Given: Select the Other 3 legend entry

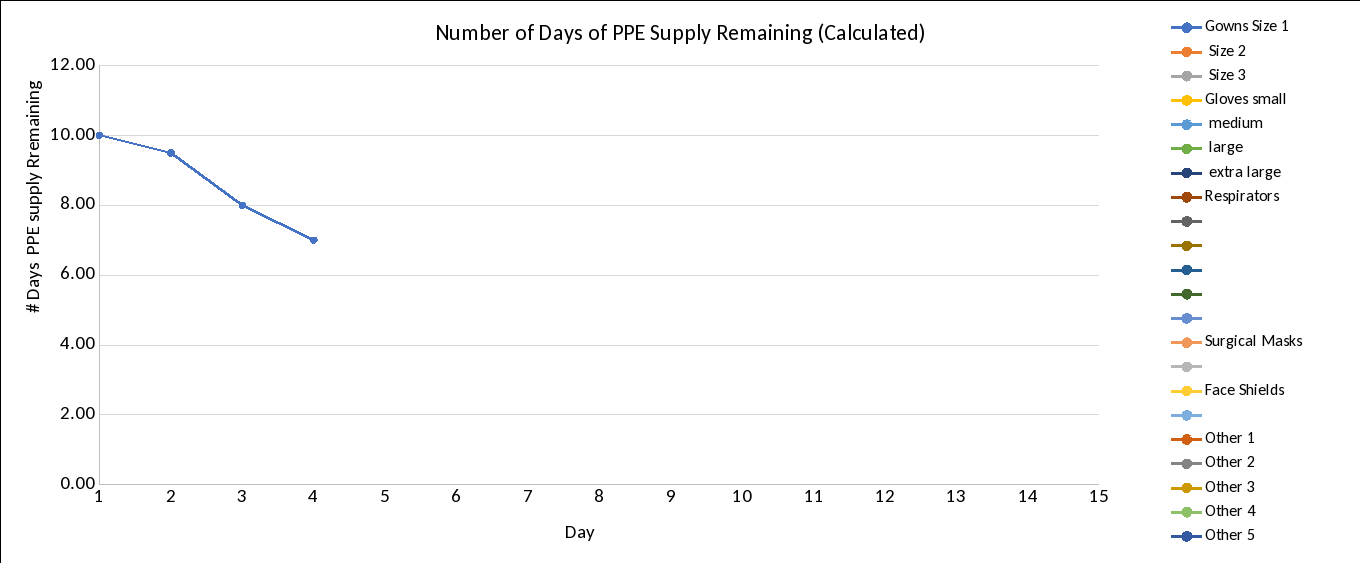Looking at the screenshot, I should click(1229, 487).
